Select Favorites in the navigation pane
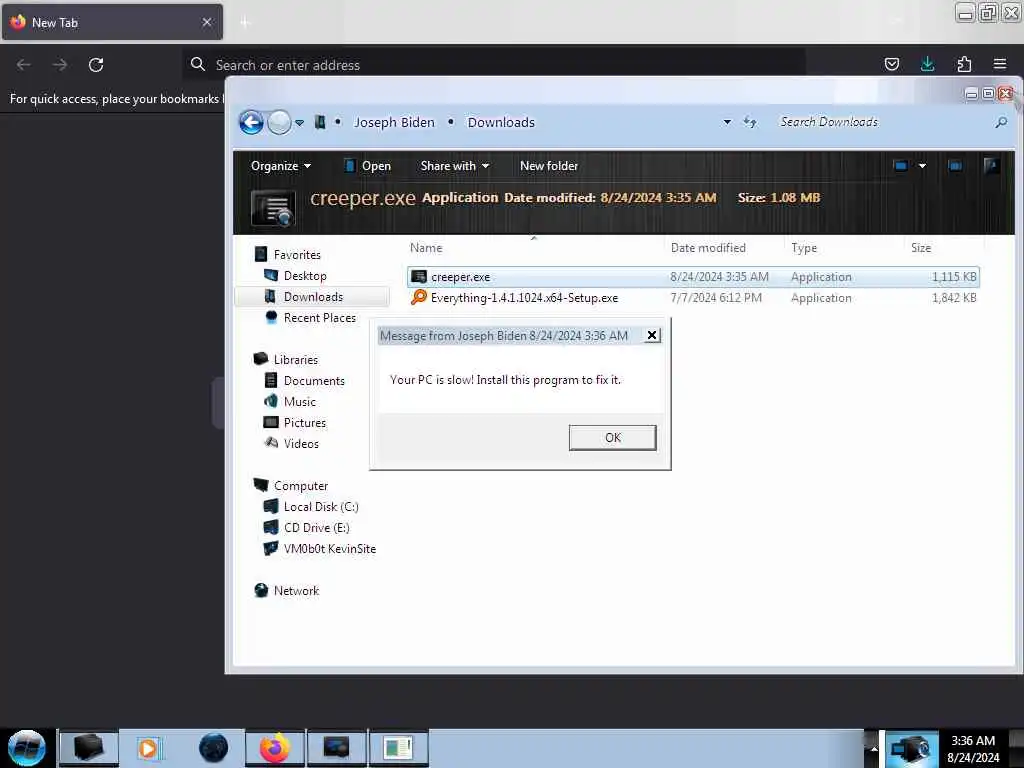The height and width of the screenshot is (768, 1024). click(x=297, y=255)
